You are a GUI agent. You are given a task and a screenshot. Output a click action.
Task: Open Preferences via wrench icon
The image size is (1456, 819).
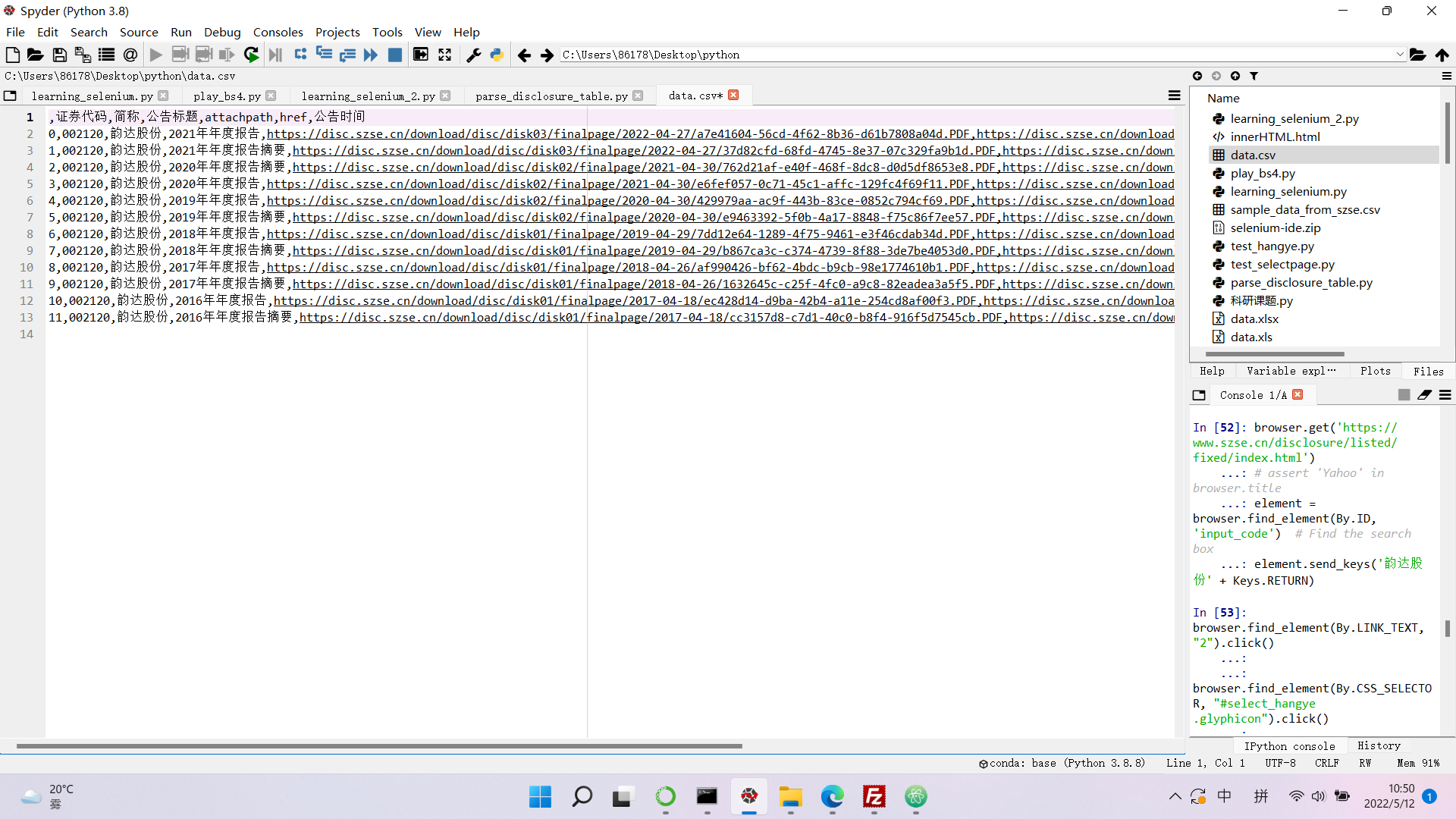tap(473, 55)
